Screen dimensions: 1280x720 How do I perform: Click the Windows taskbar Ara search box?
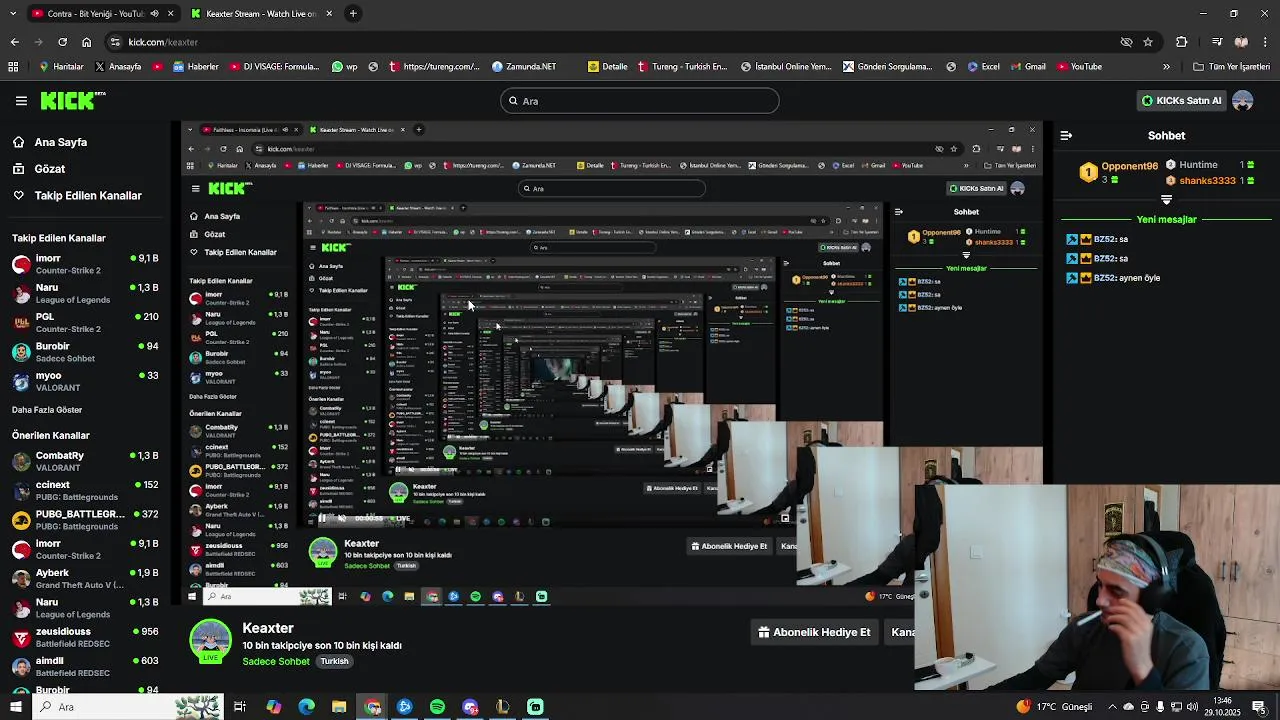(127, 707)
